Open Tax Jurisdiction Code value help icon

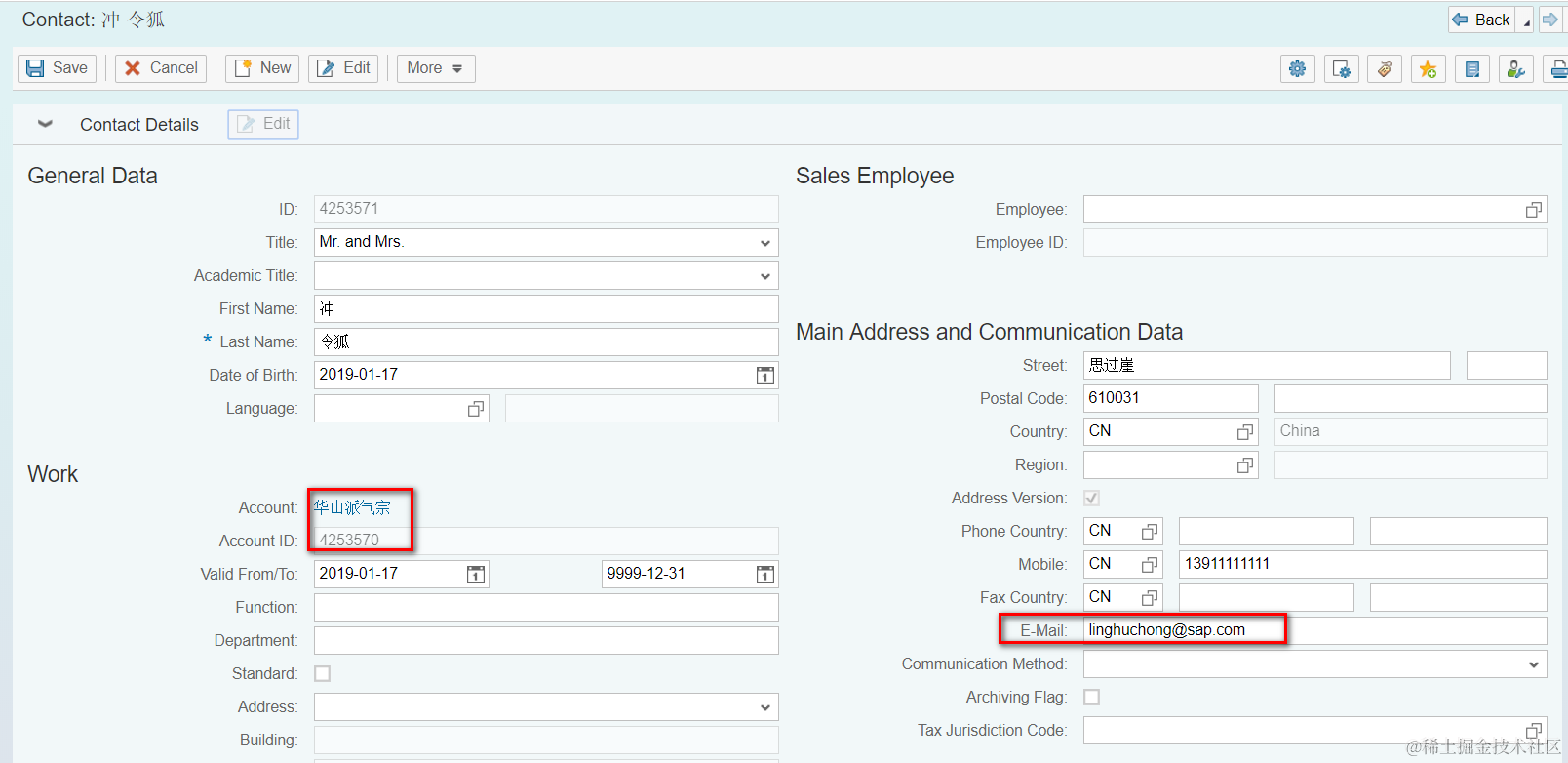(x=1534, y=731)
